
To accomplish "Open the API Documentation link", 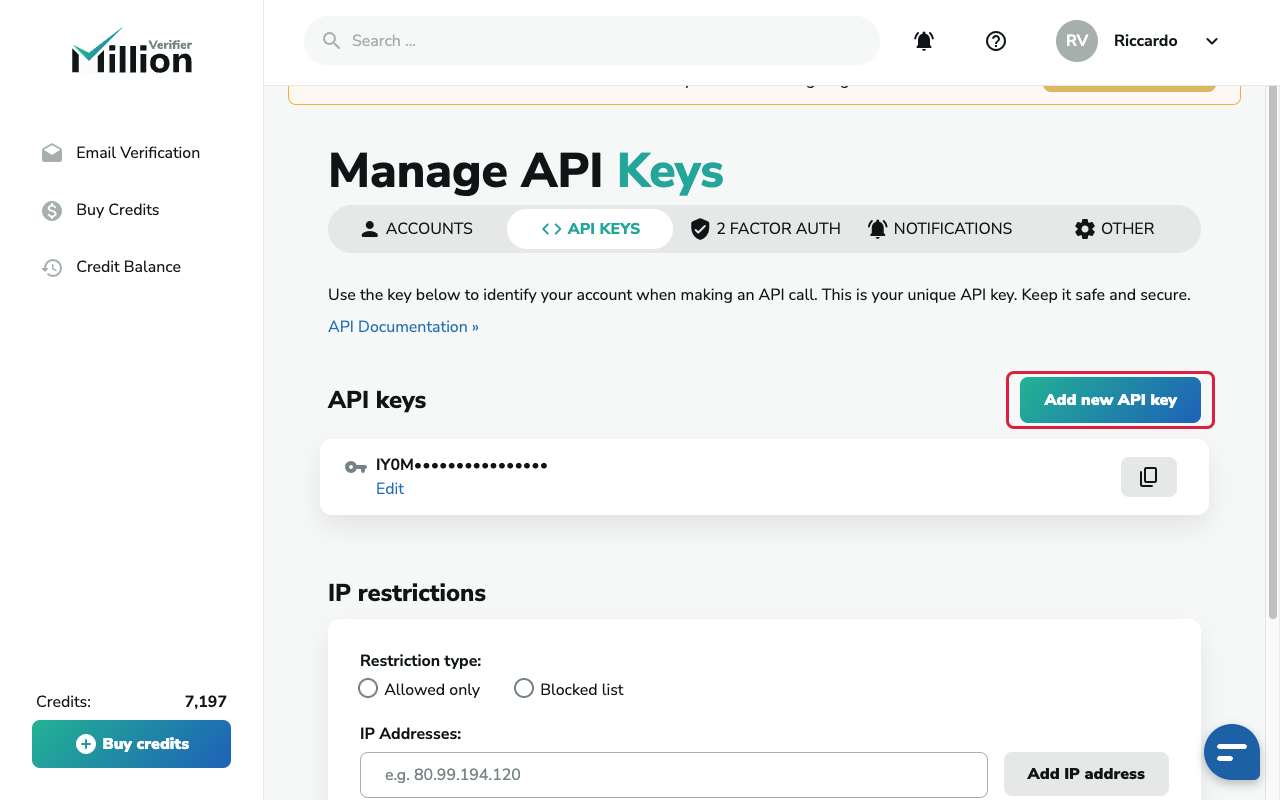I will coord(403,327).
